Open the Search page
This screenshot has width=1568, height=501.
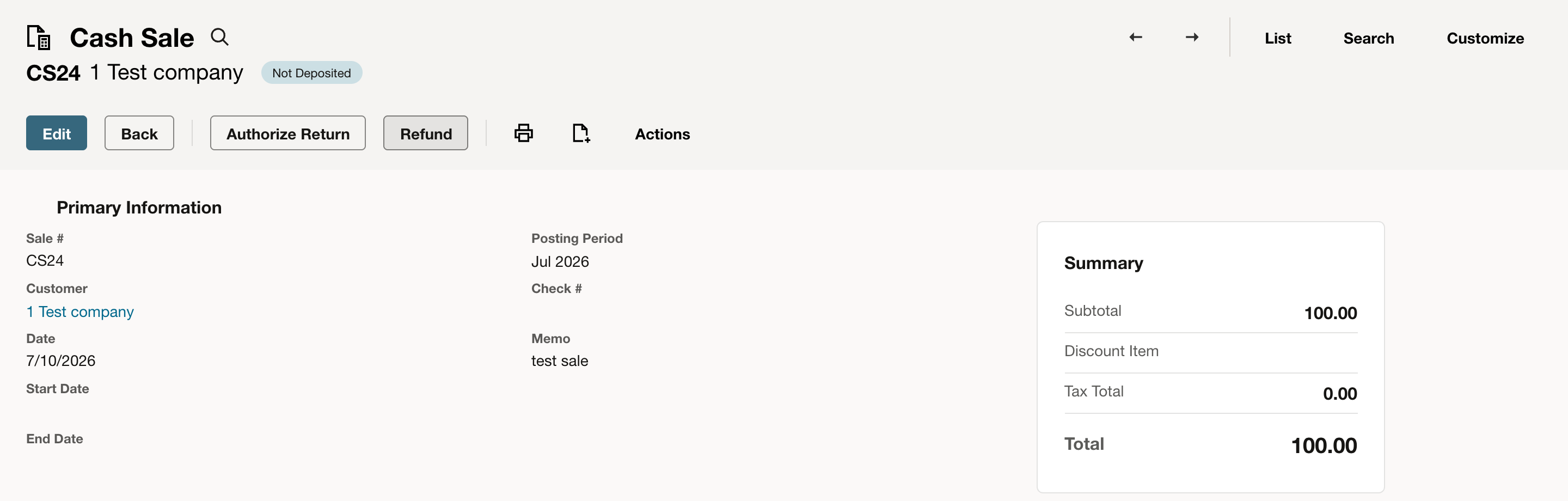pyautogui.click(x=1368, y=38)
